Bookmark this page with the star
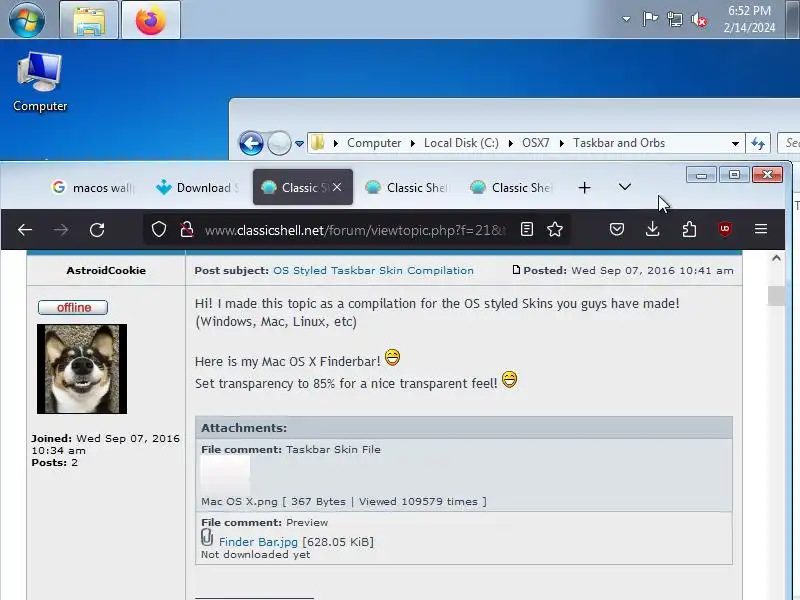Viewport: 800px width, 600px height. pos(555,230)
